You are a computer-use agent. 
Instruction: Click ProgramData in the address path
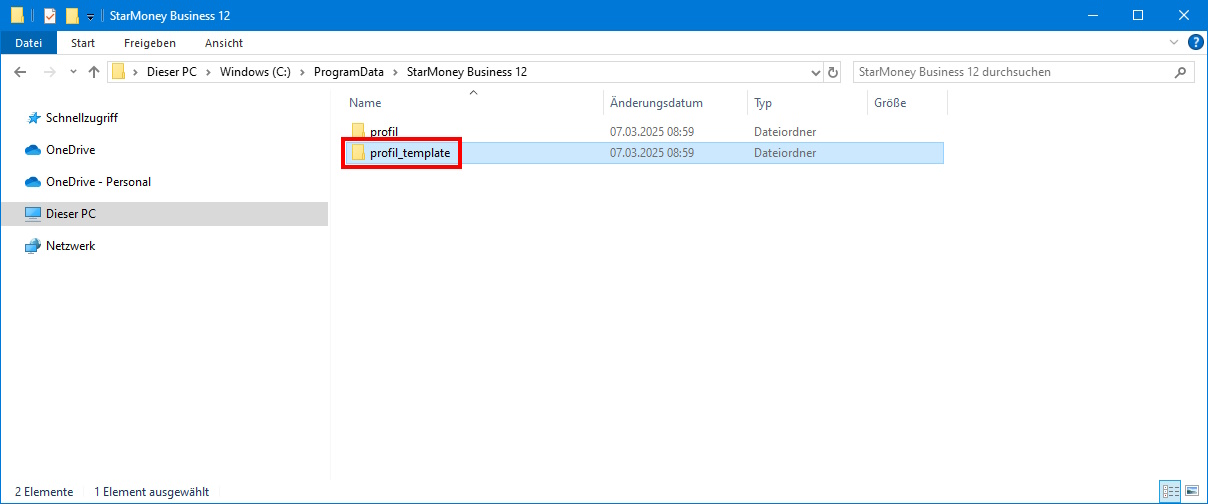point(349,72)
